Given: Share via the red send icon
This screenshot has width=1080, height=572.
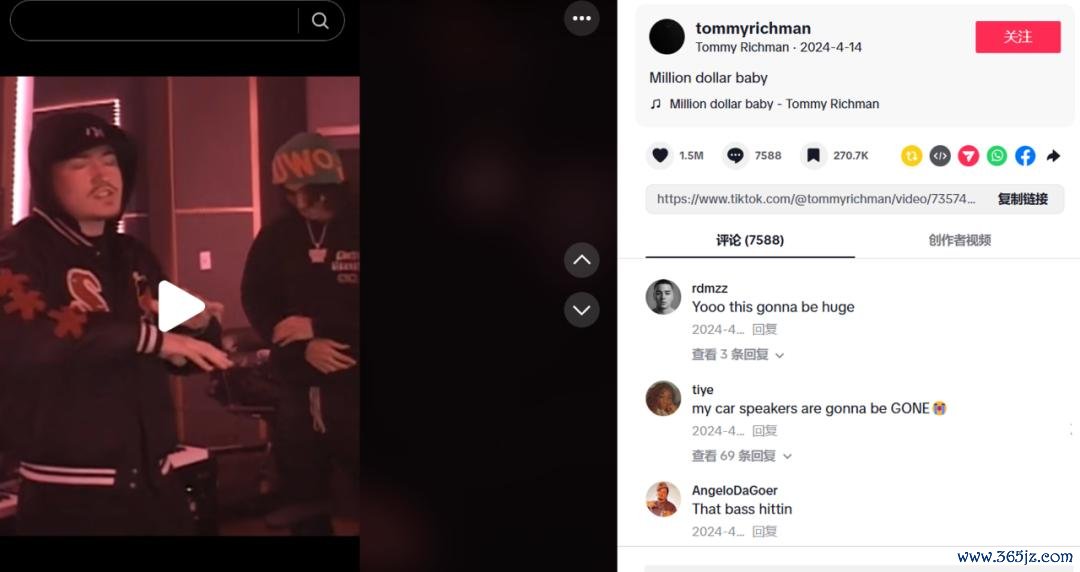Looking at the screenshot, I should pyautogui.click(x=968, y=156).
